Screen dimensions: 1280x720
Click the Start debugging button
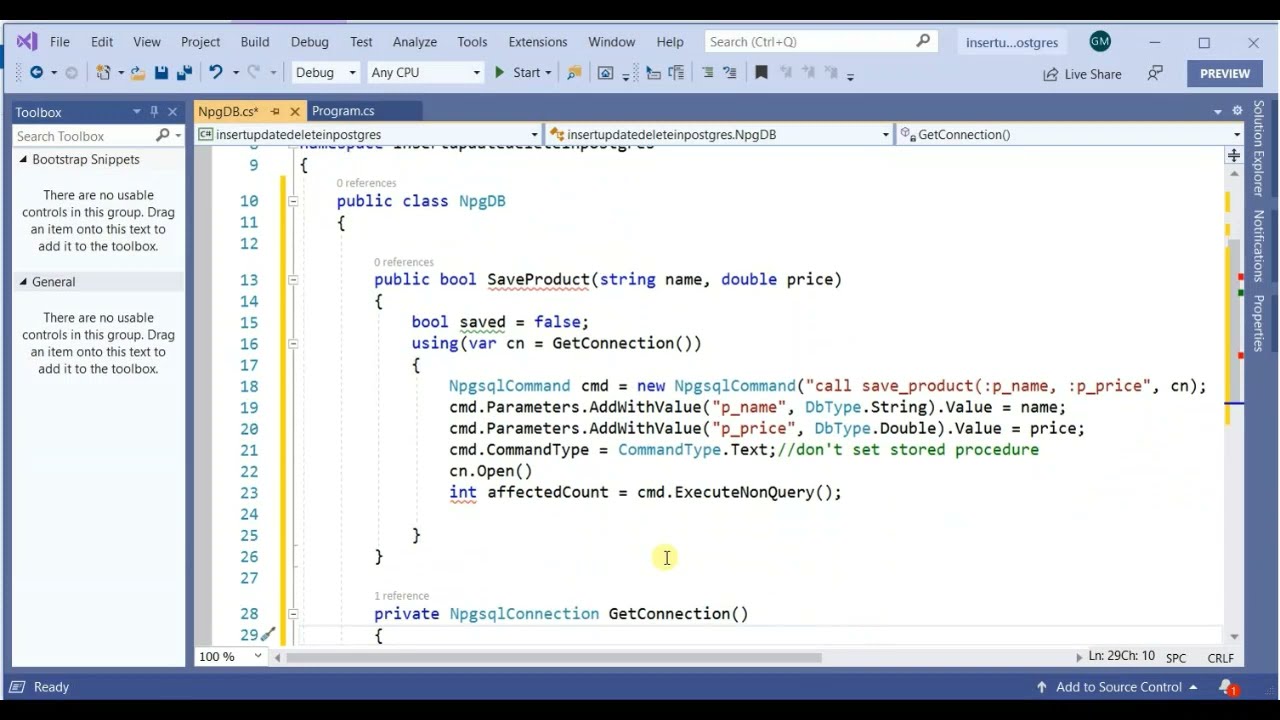tap(517, 72)
